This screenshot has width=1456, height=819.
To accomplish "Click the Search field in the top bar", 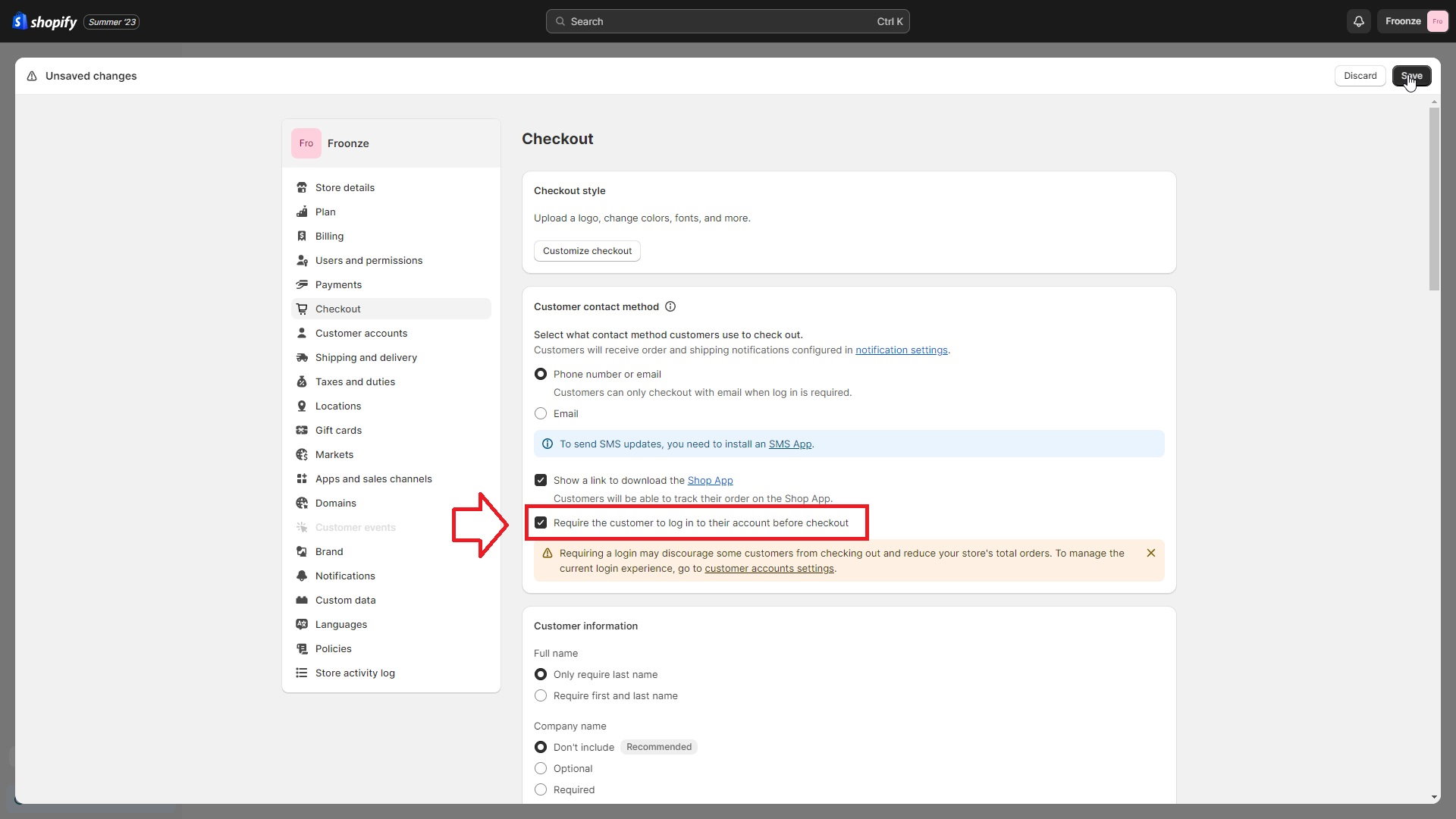I will tap(727, 21).
